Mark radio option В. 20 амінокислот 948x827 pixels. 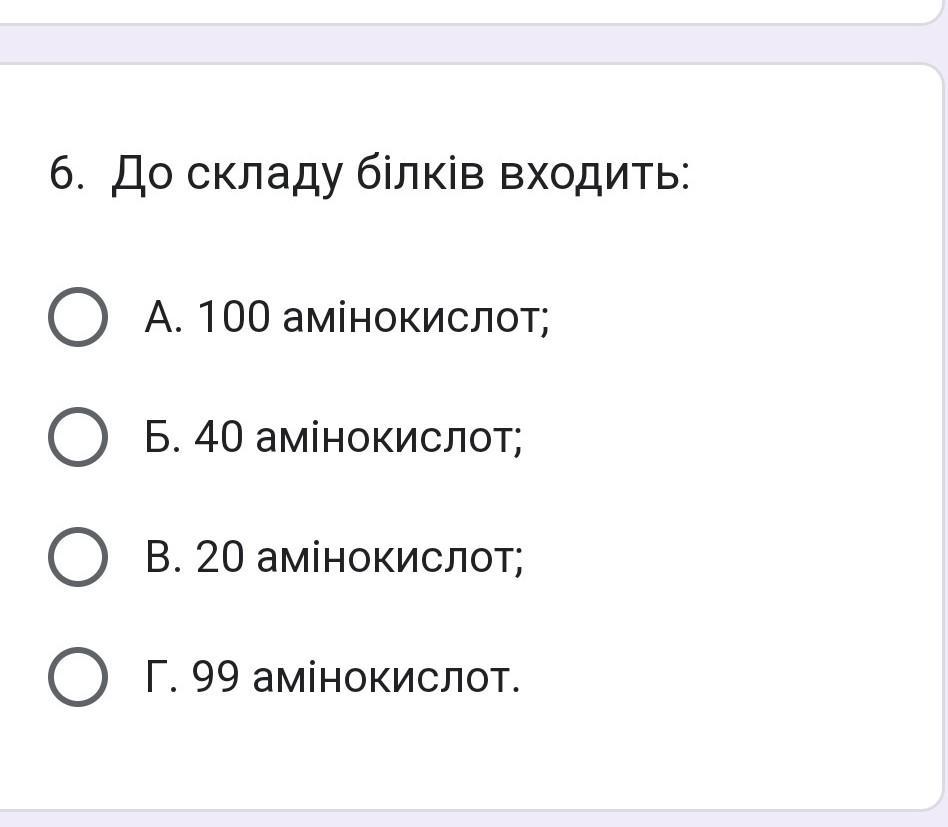(77, 557)
